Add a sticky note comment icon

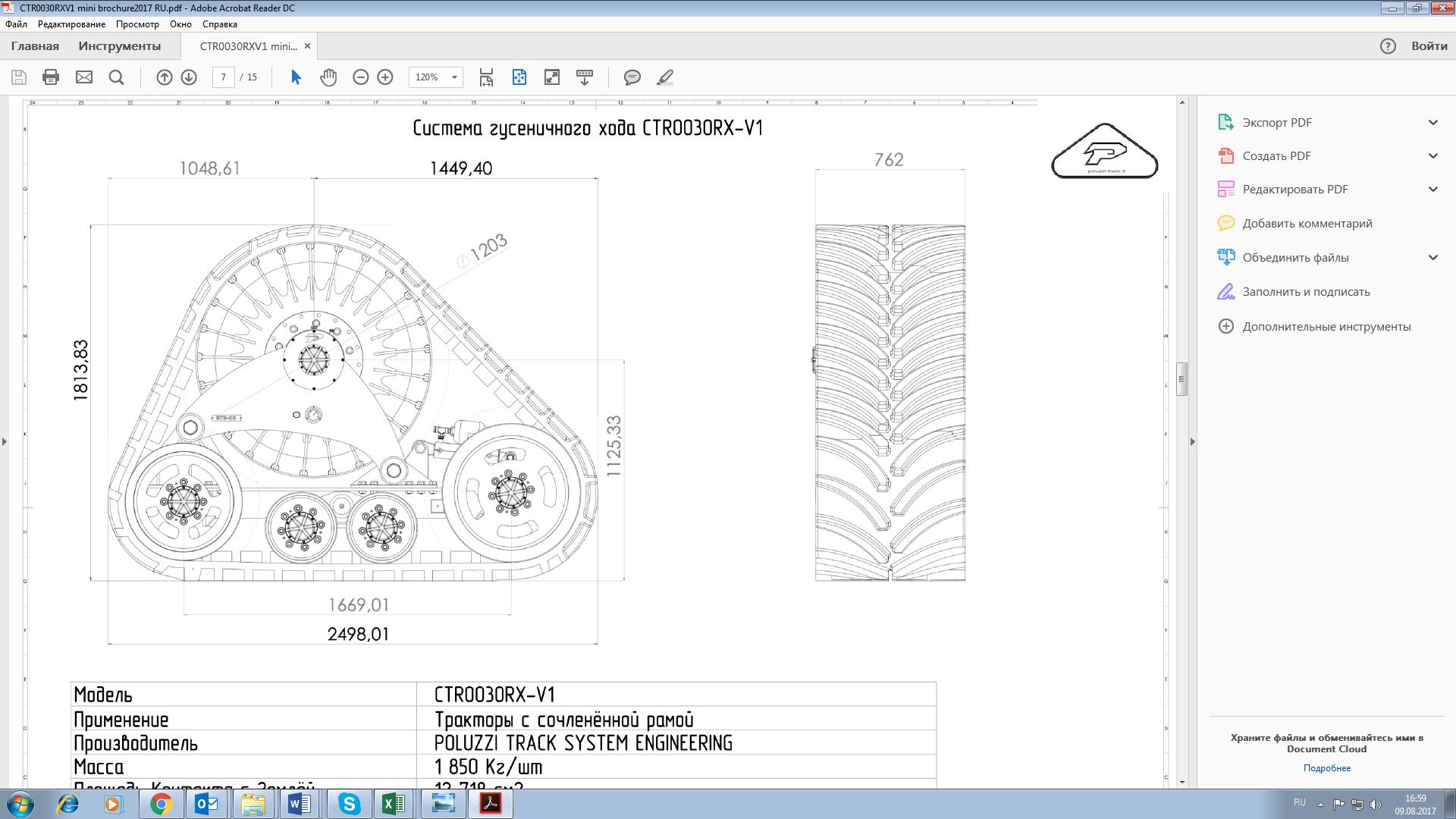(632, 77)
